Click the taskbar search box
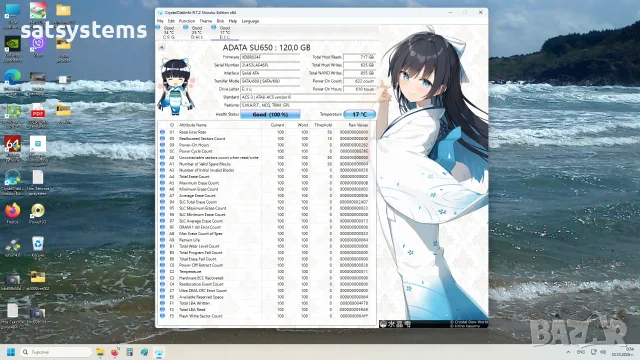The height and width of the screenshot is (360, 640). coord(56,352)
